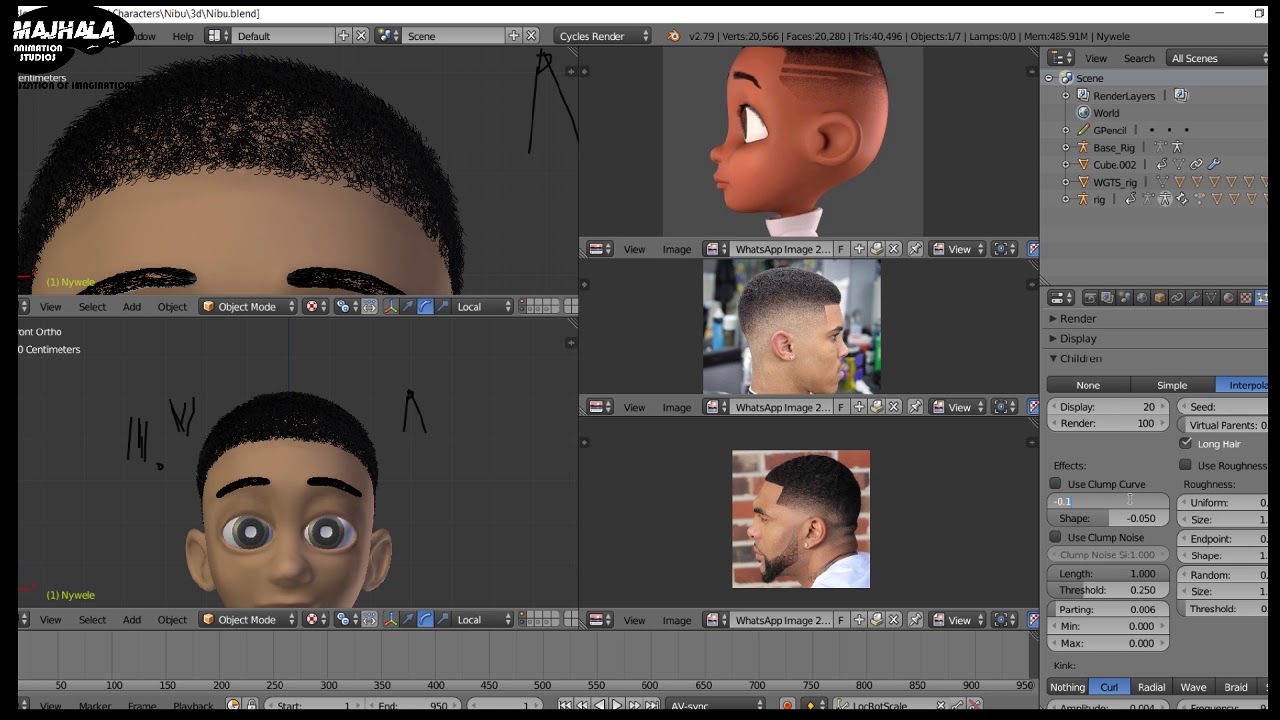Screen dimensions: 1280x720
Task: Open Add menu in bottom 3D viewport
Action: (132, 620)
